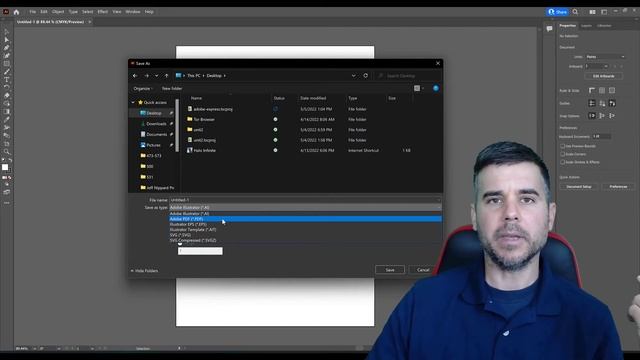The height and width of the screenshot is (360, 640).
Task: Select the Tor Browser folder
Action: (204, 120)
